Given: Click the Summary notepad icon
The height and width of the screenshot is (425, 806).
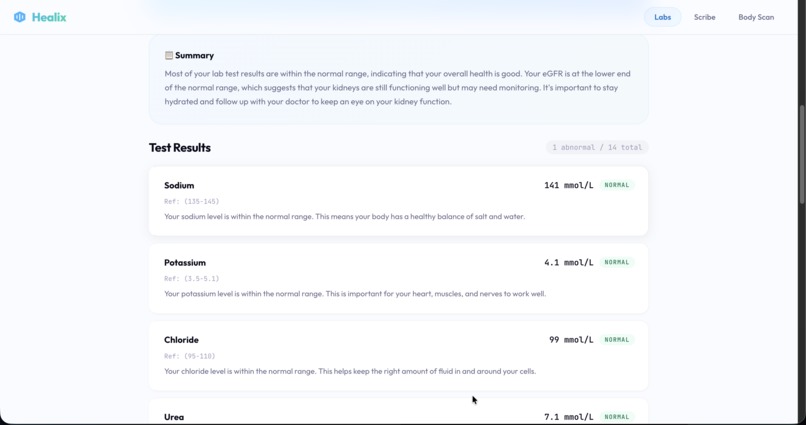Looking at the screenshot, I should [x=169, y=55].
